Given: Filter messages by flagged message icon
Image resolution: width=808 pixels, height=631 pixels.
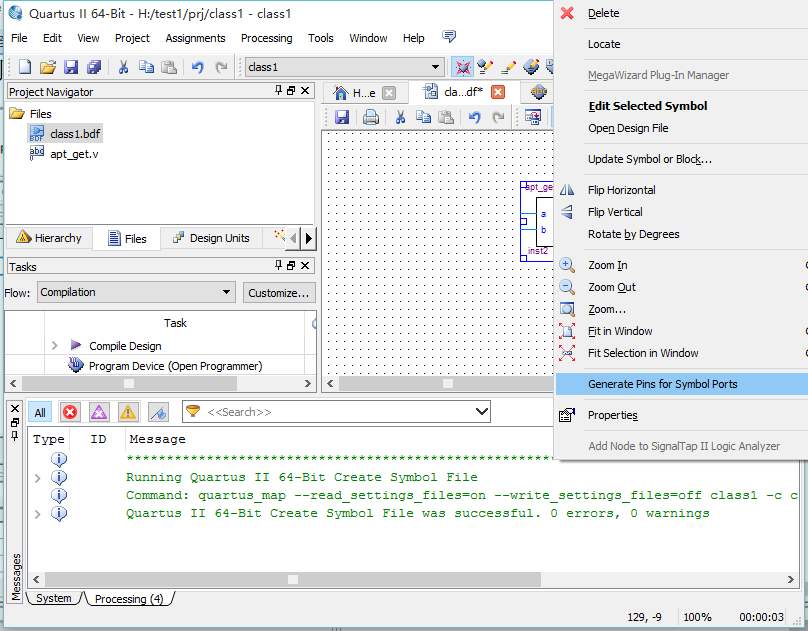Looking at the screenshot, I should pos(158,412).
